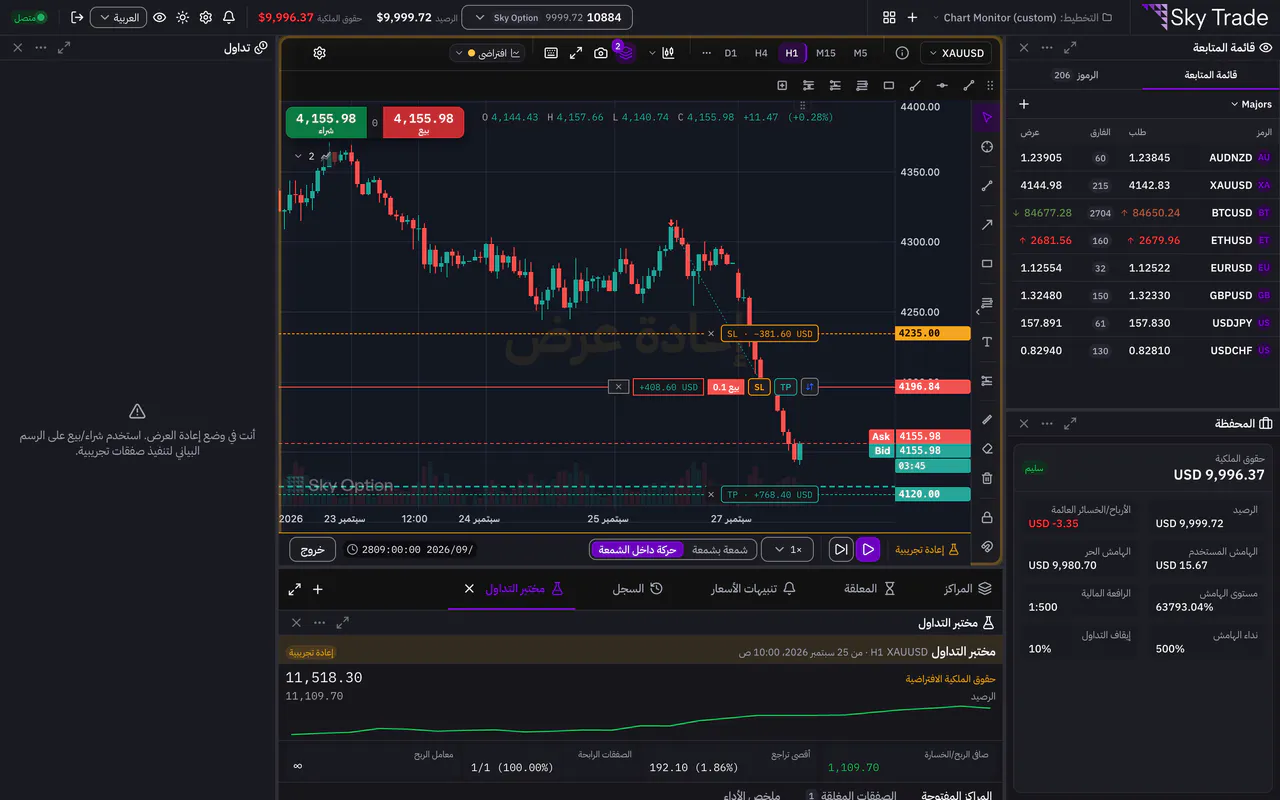Open the تنبيهات الأسعار price alerts tab
This screenshot has height=800, width=1280.
pyautogui.click(x=753, y=589)
